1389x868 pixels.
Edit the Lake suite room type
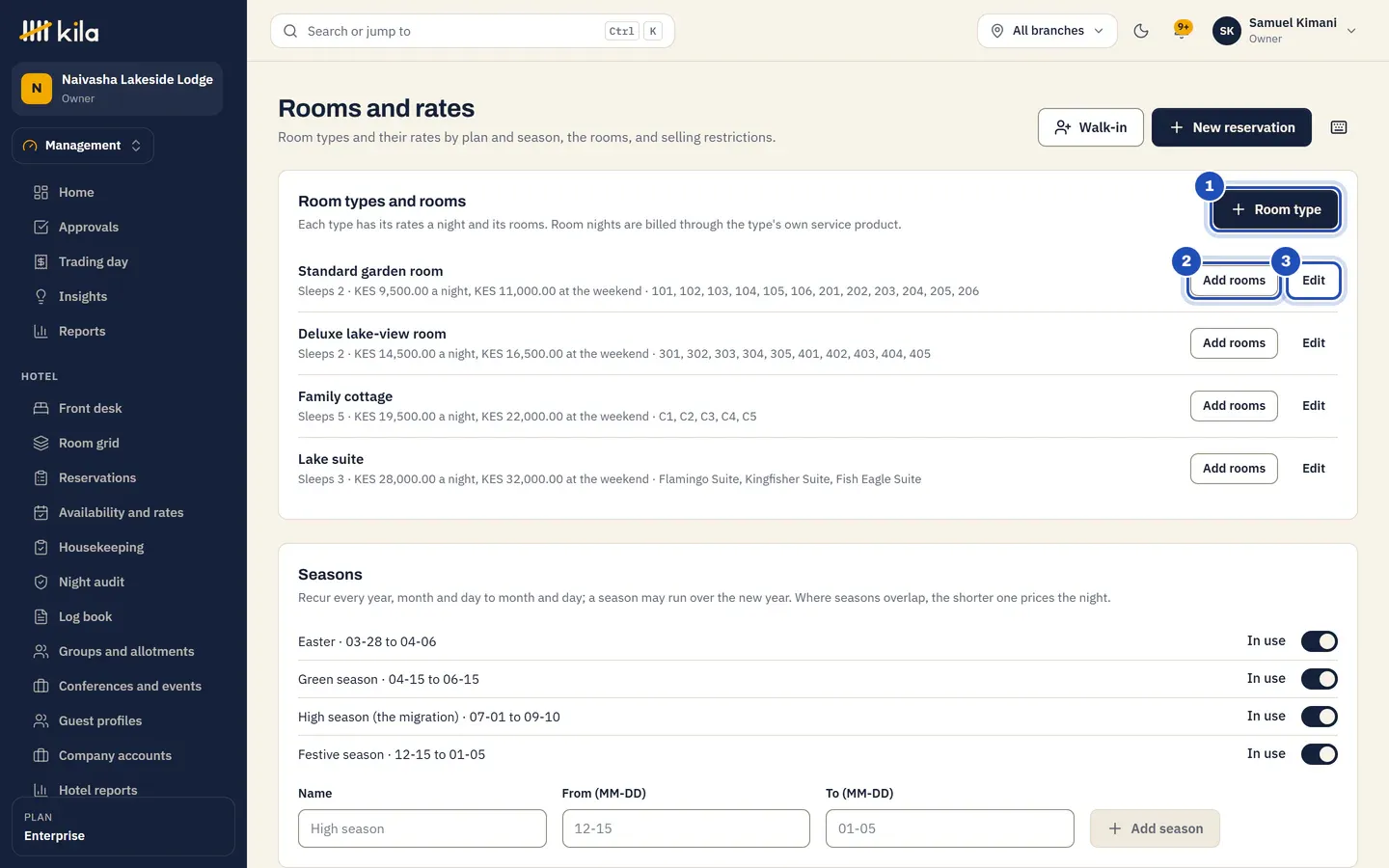(1314, 469)
